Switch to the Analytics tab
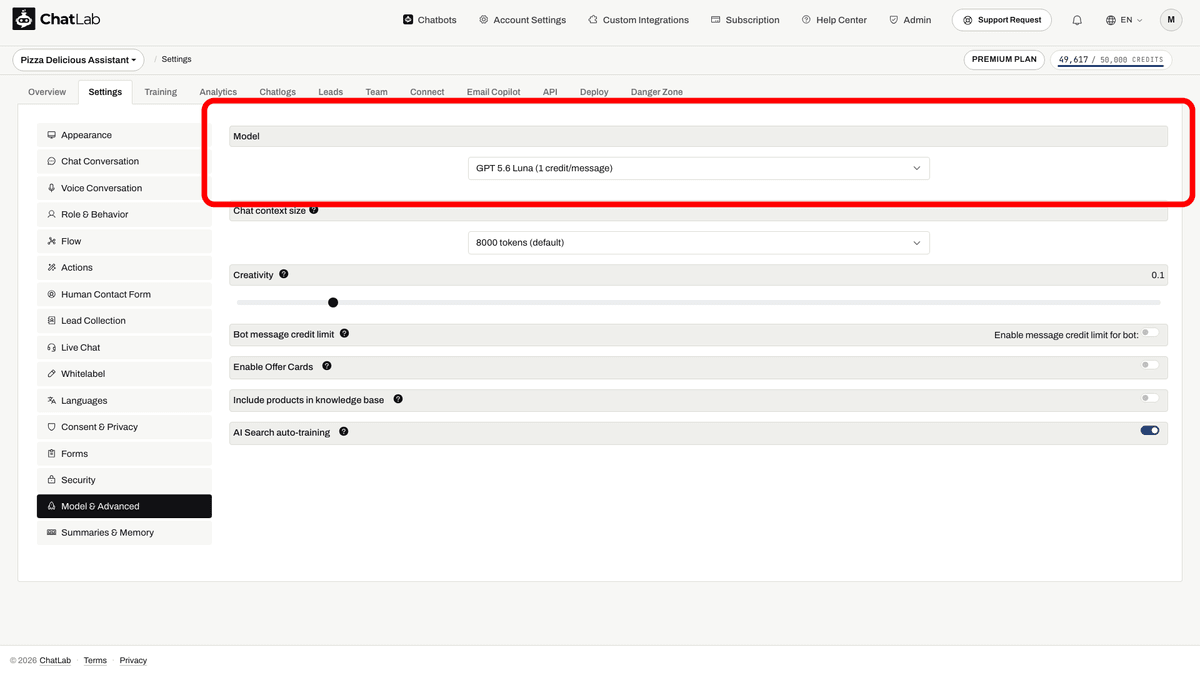This screenshot has width=1200, height=675. (x=218, y=92)
